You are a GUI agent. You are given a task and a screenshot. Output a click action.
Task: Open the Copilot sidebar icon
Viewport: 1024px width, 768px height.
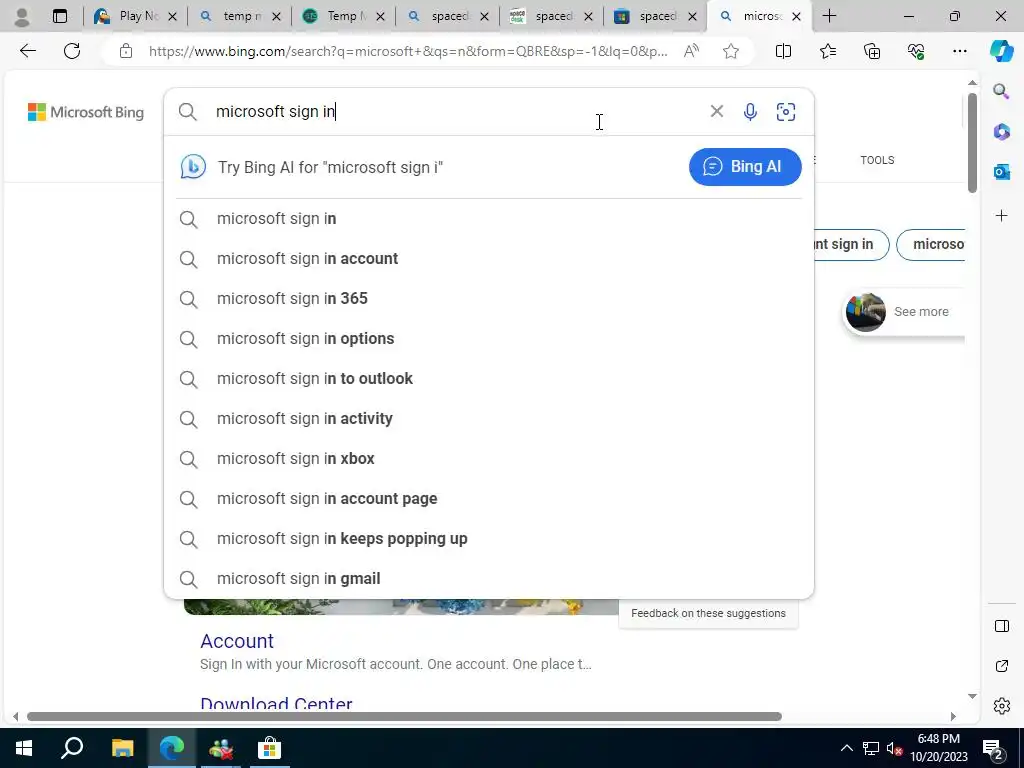point(1001,51)
